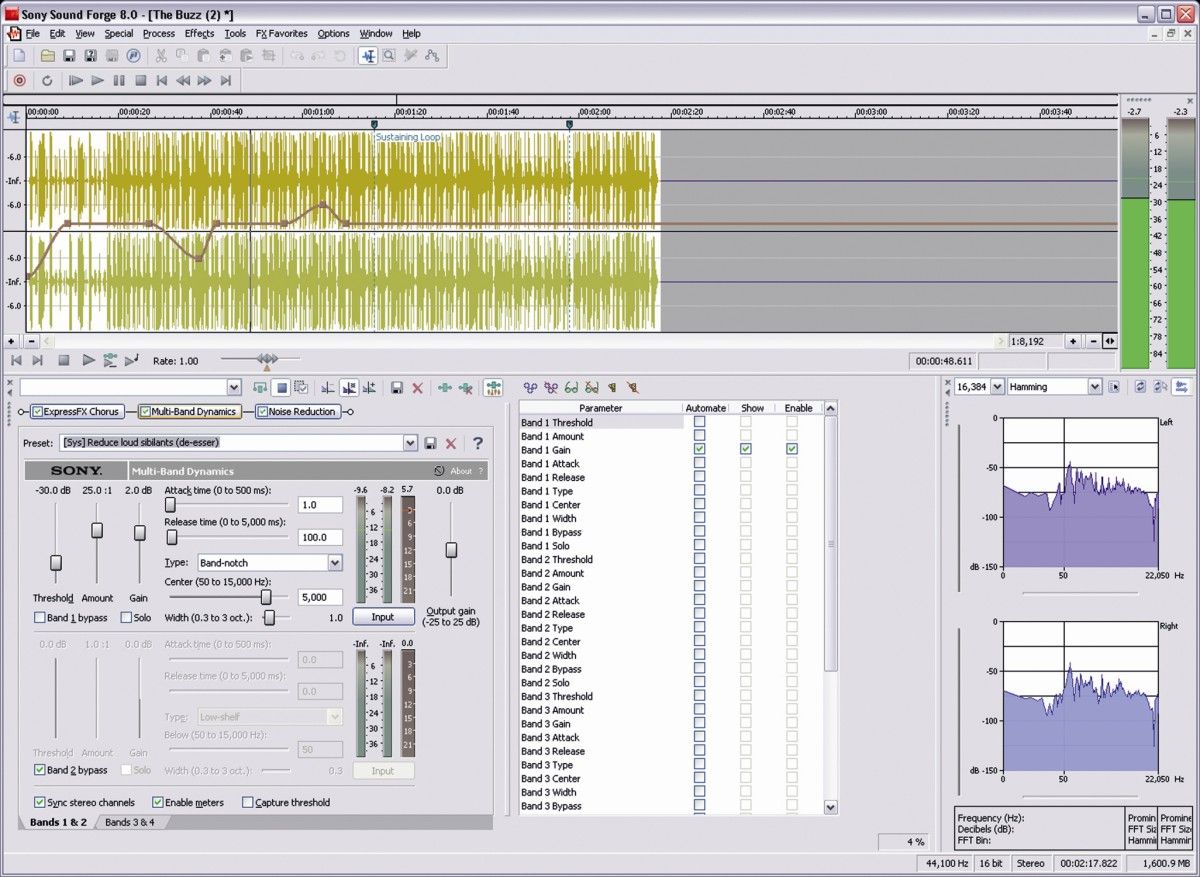Toggle Loop Playback in the transport toolbar
1200x877 pixels.
[x=47, y=80]
